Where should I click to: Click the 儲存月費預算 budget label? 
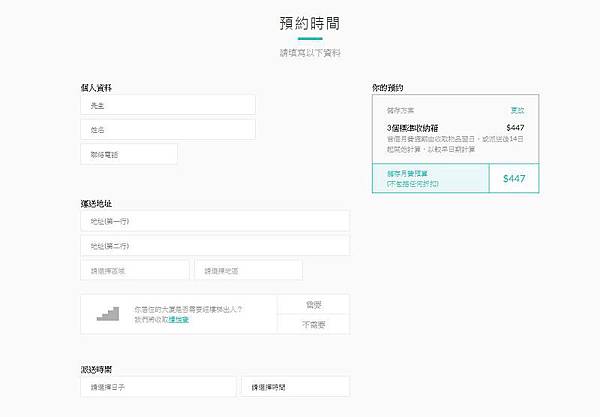tap(407, 173)
